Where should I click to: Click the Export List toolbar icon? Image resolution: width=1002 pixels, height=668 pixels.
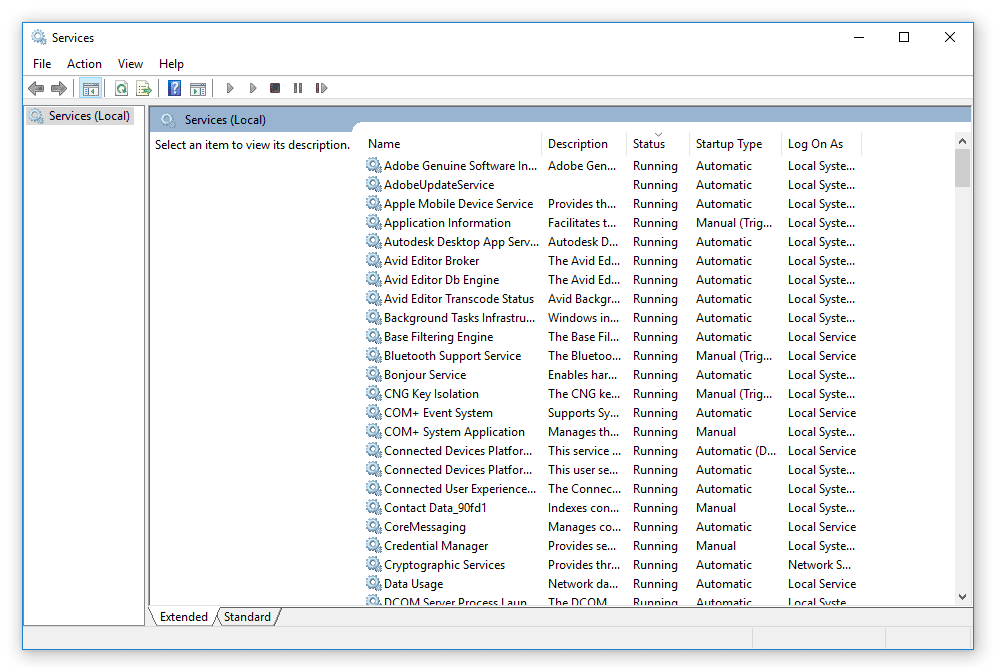pyautogui.click(x=143, y=88)
